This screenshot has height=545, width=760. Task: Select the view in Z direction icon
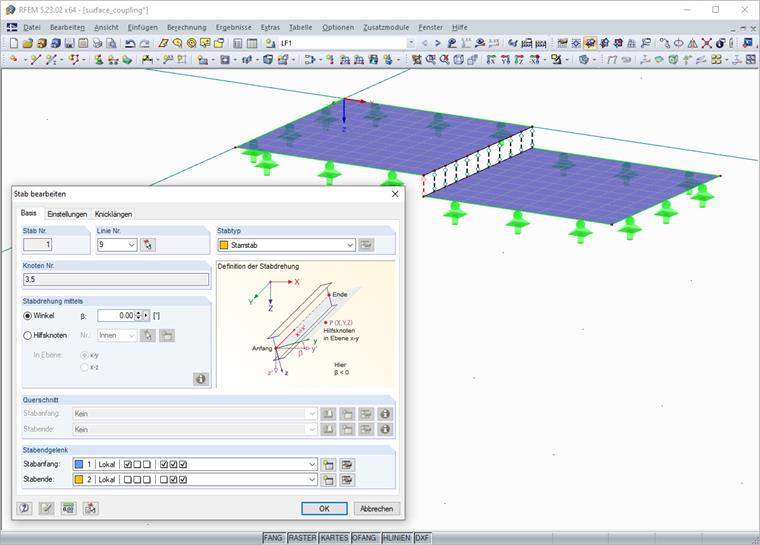[x=520, y=59]
